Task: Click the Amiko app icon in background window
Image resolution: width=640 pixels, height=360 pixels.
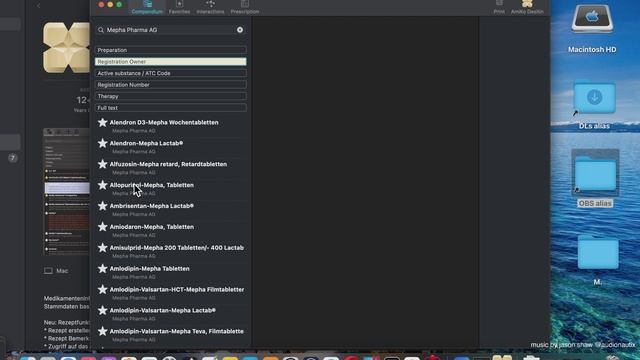Action: (67, 47)
